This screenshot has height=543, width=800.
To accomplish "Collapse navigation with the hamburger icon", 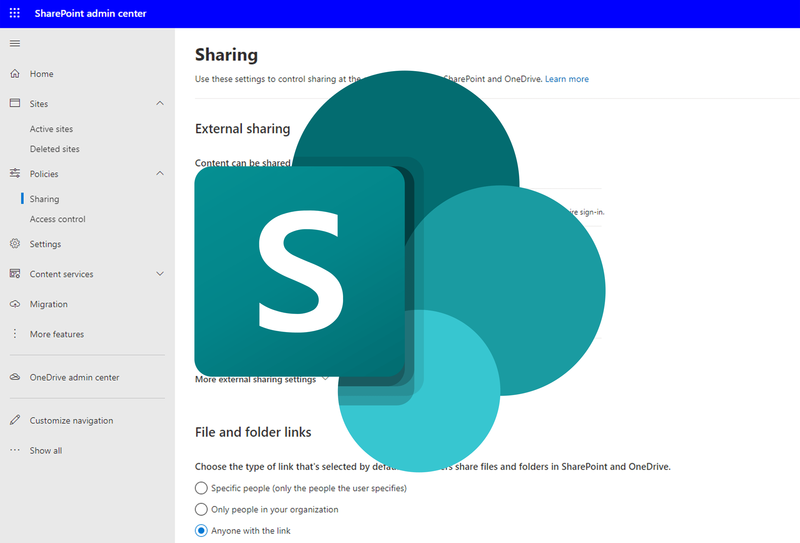I will 15,43.
